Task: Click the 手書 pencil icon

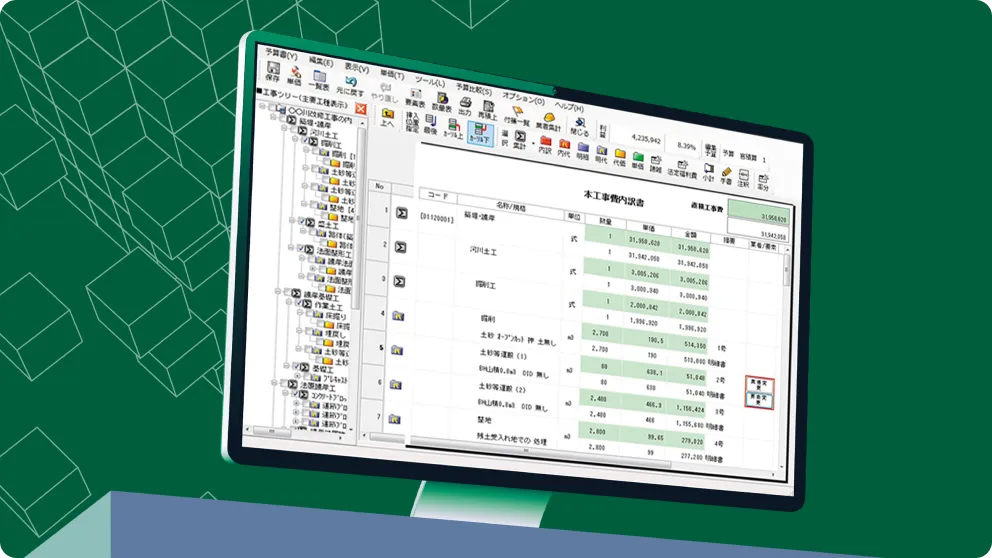Action: [726, 171]
